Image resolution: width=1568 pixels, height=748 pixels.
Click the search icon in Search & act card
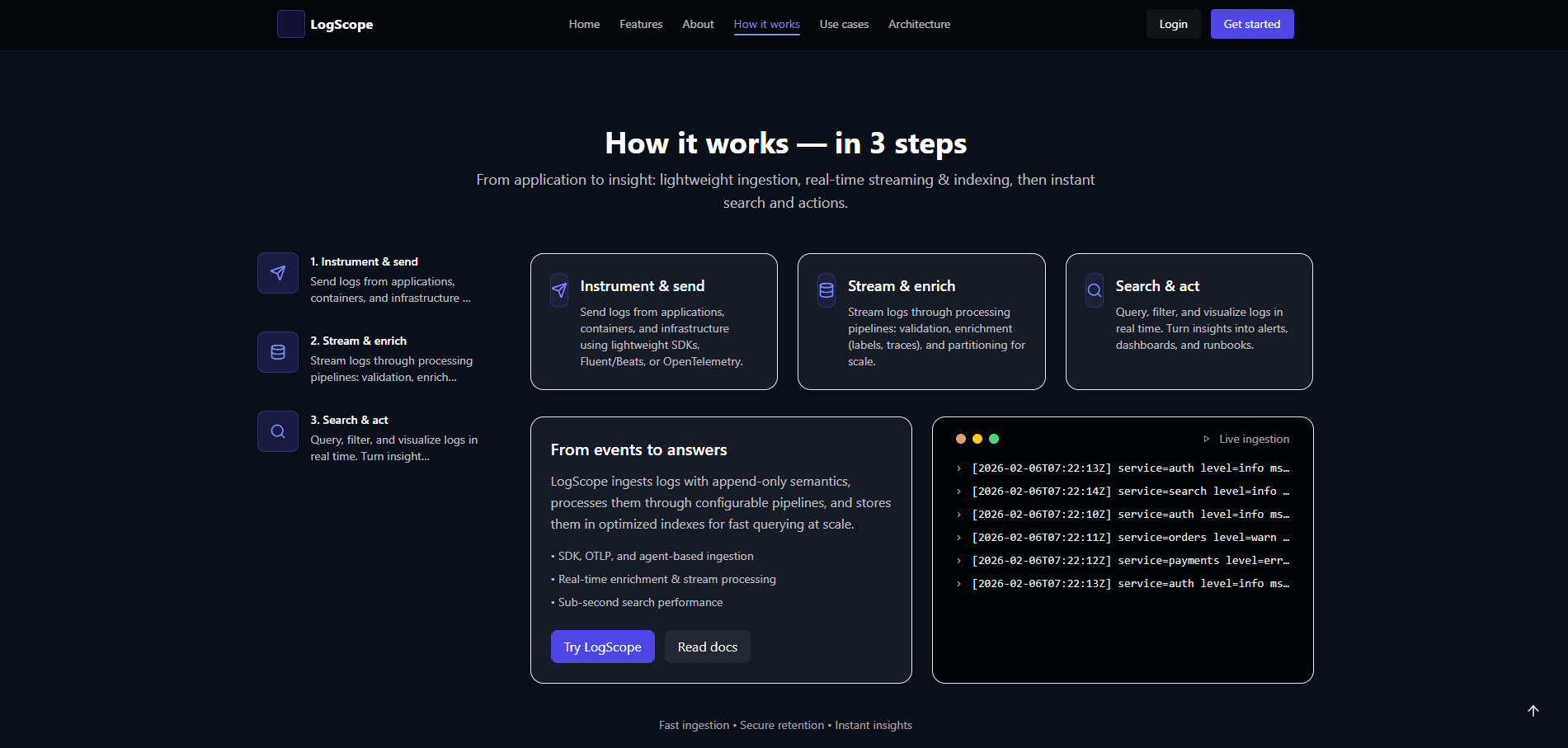tap(1095, 290)
